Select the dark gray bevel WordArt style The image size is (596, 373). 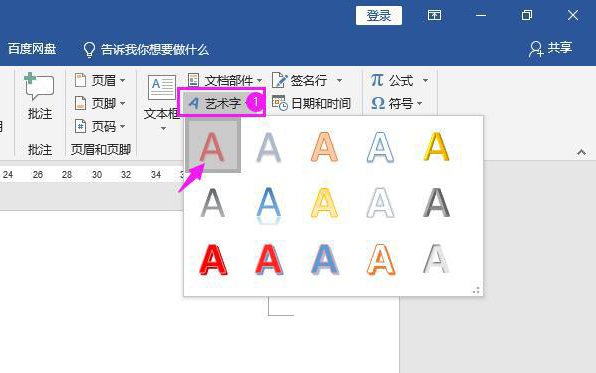[436, 203]
